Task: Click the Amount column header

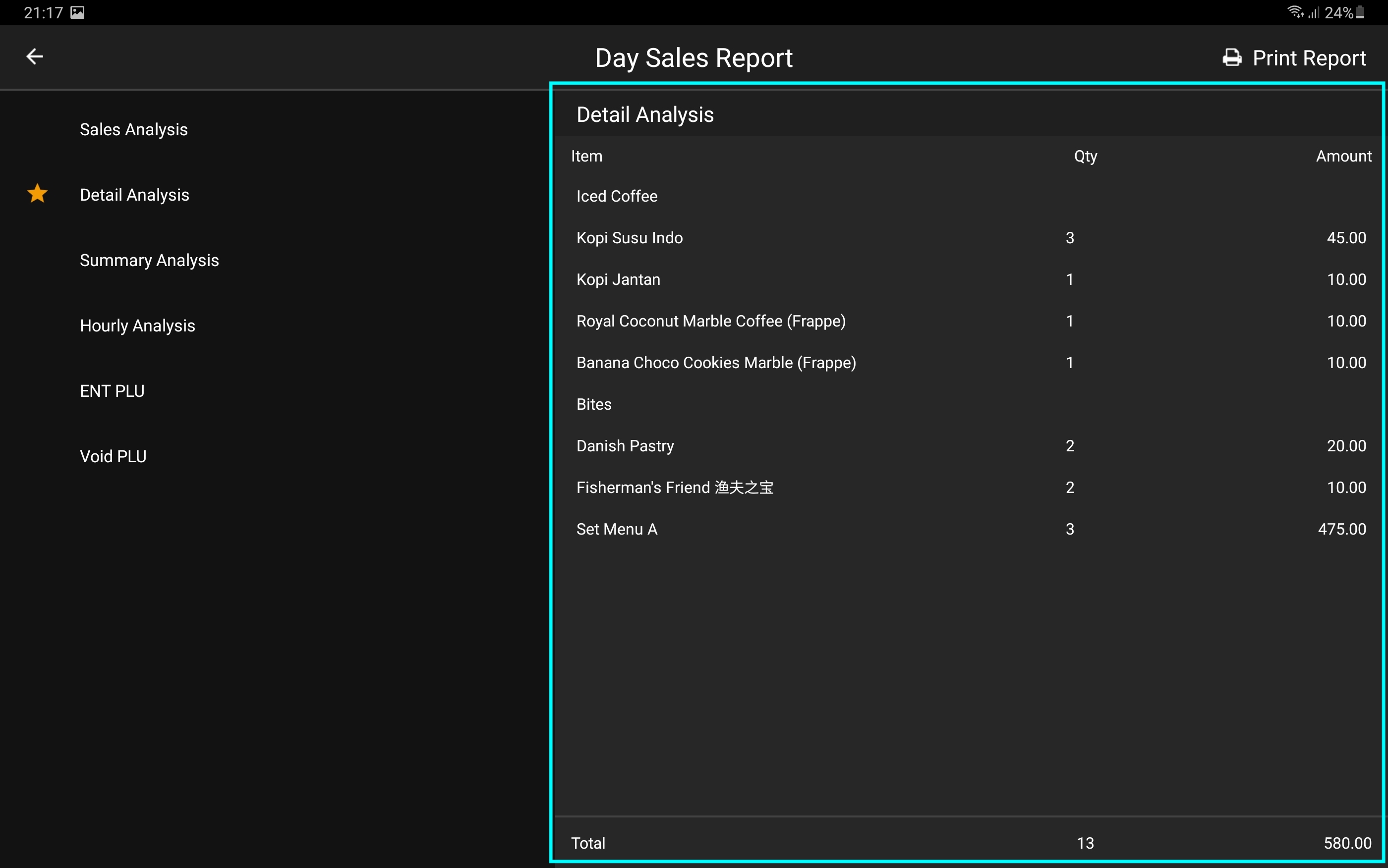Action: 1343,156
